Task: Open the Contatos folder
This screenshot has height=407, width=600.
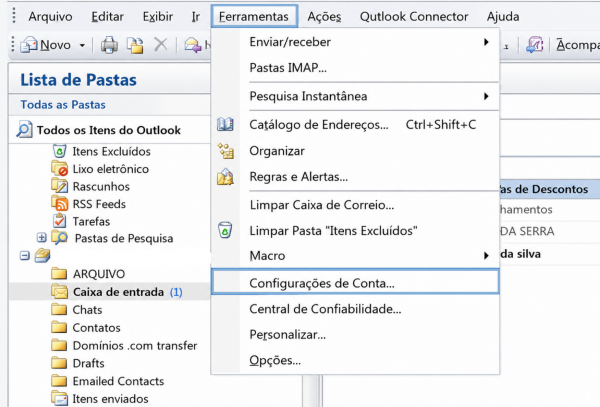Action: coord(96,328)
